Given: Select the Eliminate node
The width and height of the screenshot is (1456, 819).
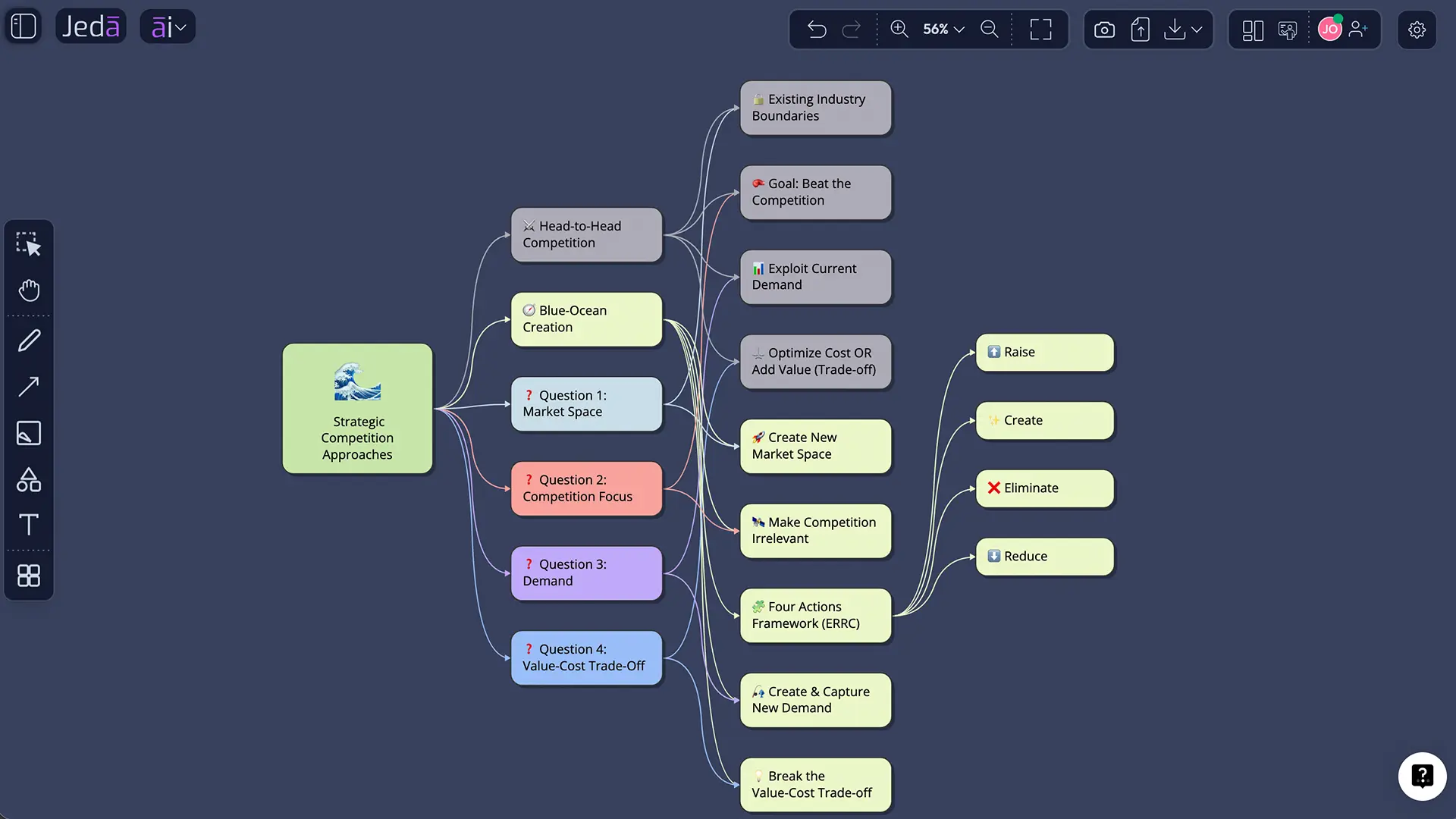Looking at the screenshot, I should (x=1044, y=488).
